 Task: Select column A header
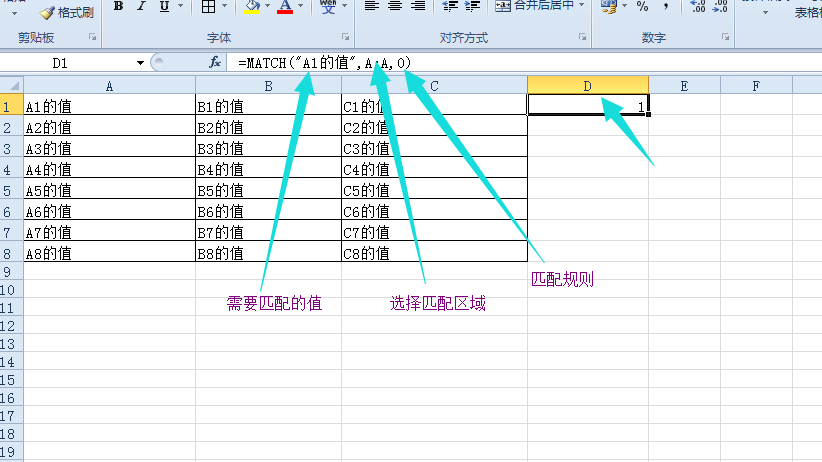pyautogui.click(x=109, y=85)
